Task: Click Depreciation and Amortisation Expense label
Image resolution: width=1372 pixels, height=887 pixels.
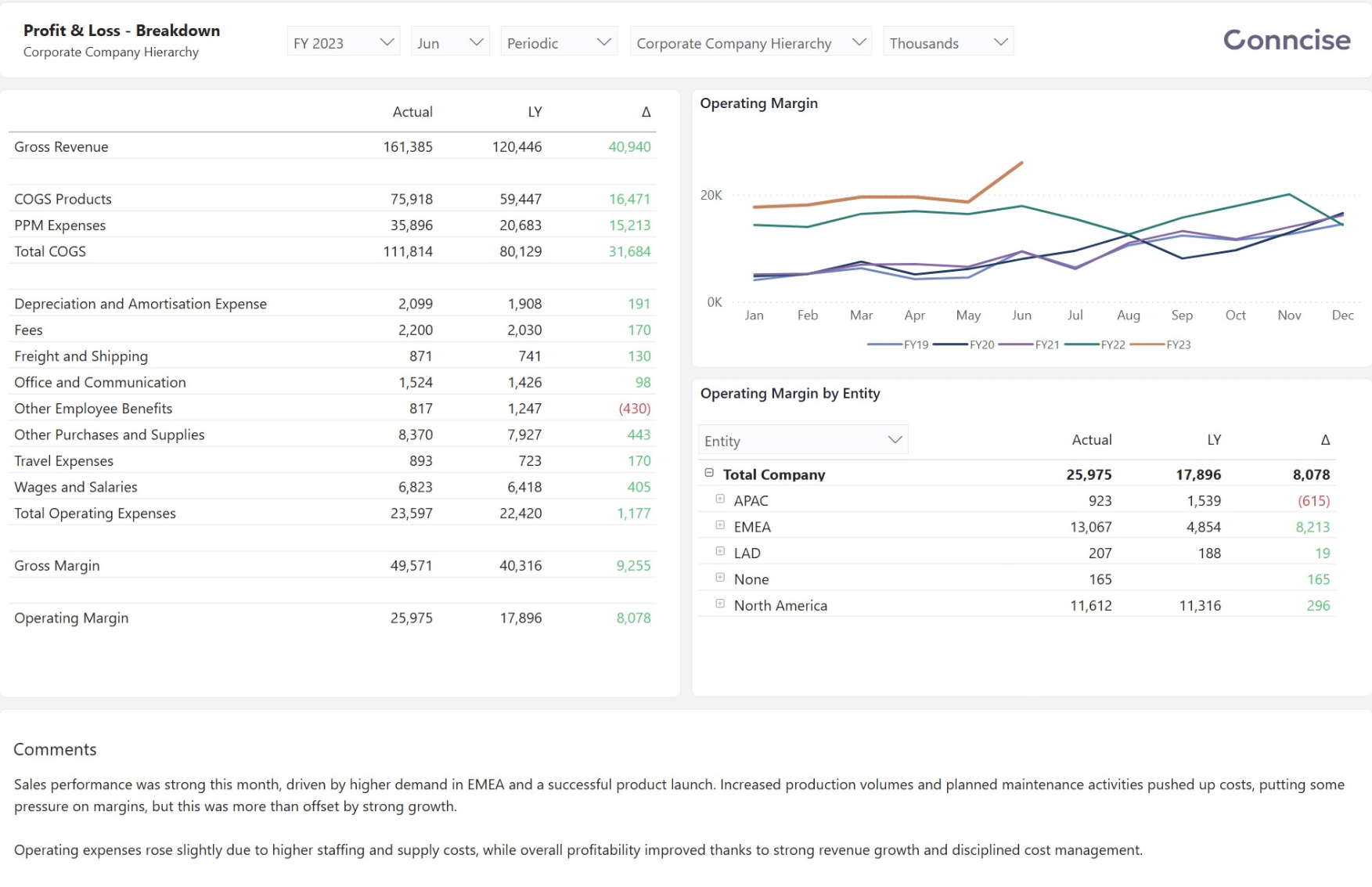Action: 140,304
